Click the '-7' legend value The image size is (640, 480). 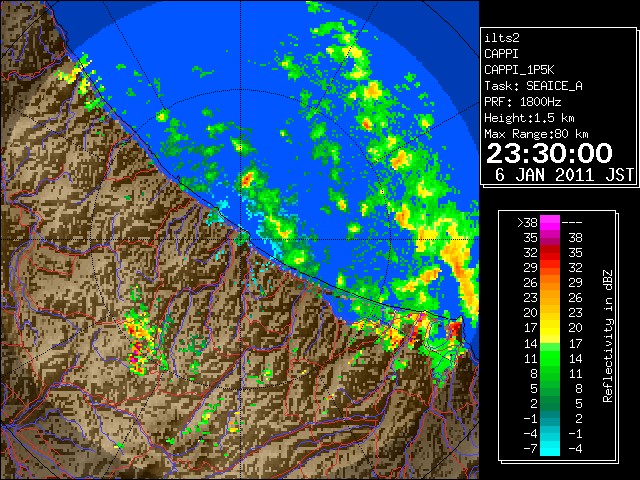[x=530, y=449]
